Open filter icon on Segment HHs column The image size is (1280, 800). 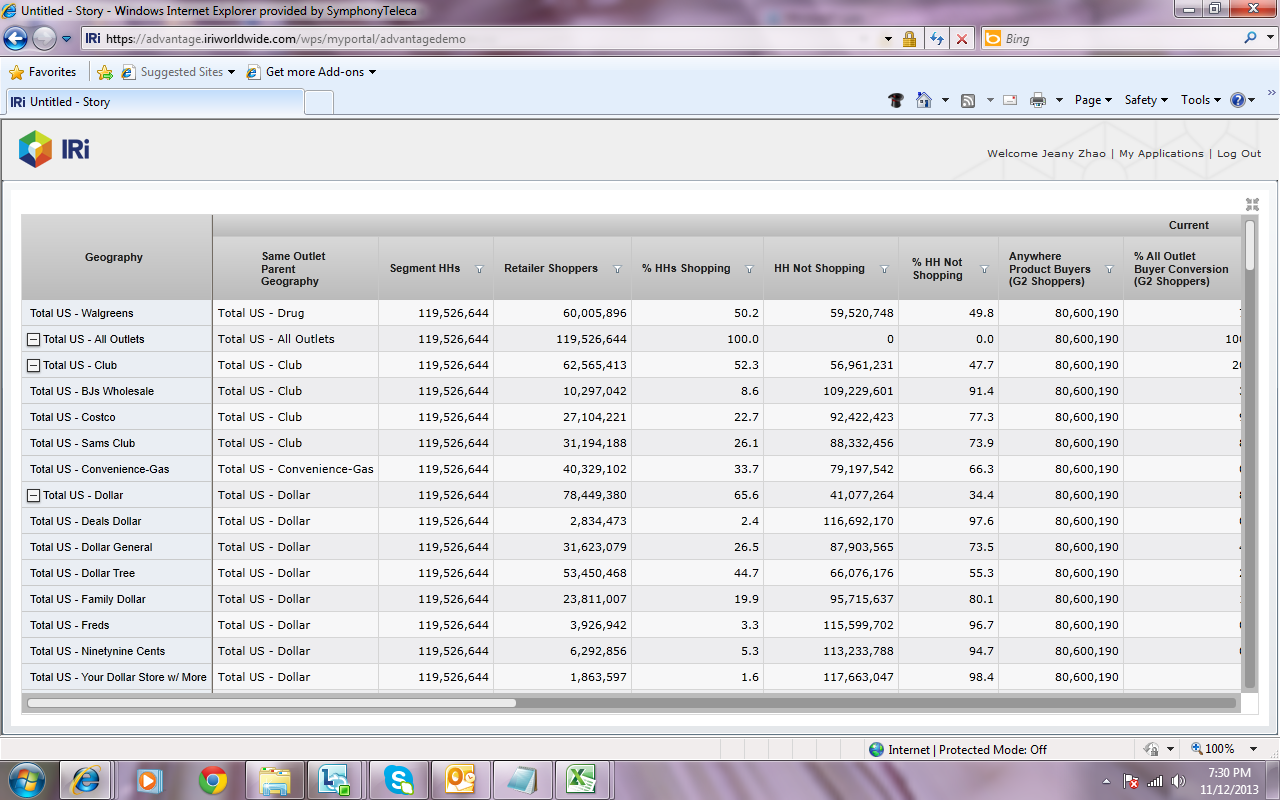pyautogui.click(x=479, y=269)
